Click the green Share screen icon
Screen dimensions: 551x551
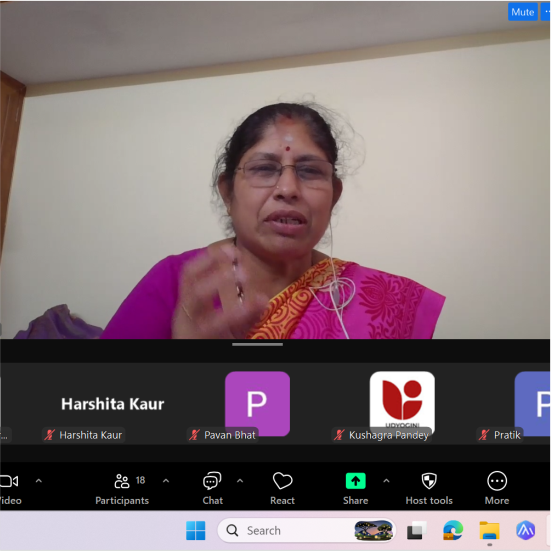pos(355,481)
